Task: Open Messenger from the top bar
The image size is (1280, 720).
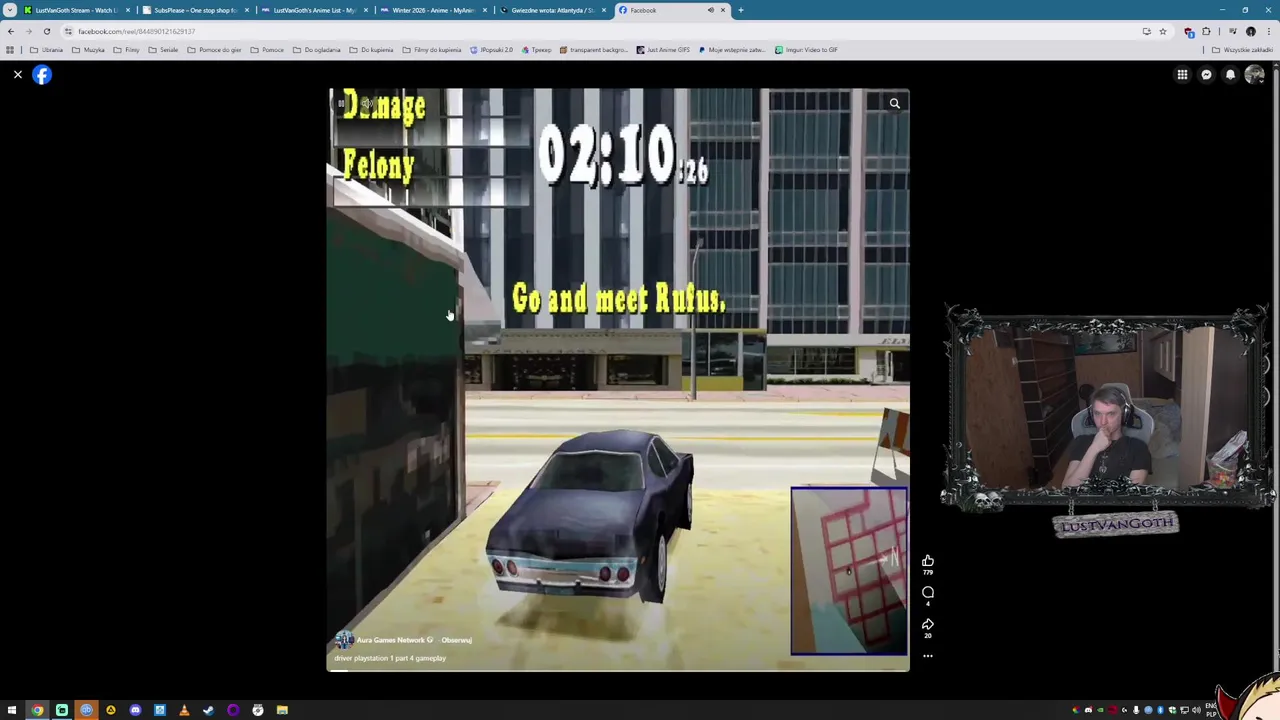Action: (x=1206, y=75)
